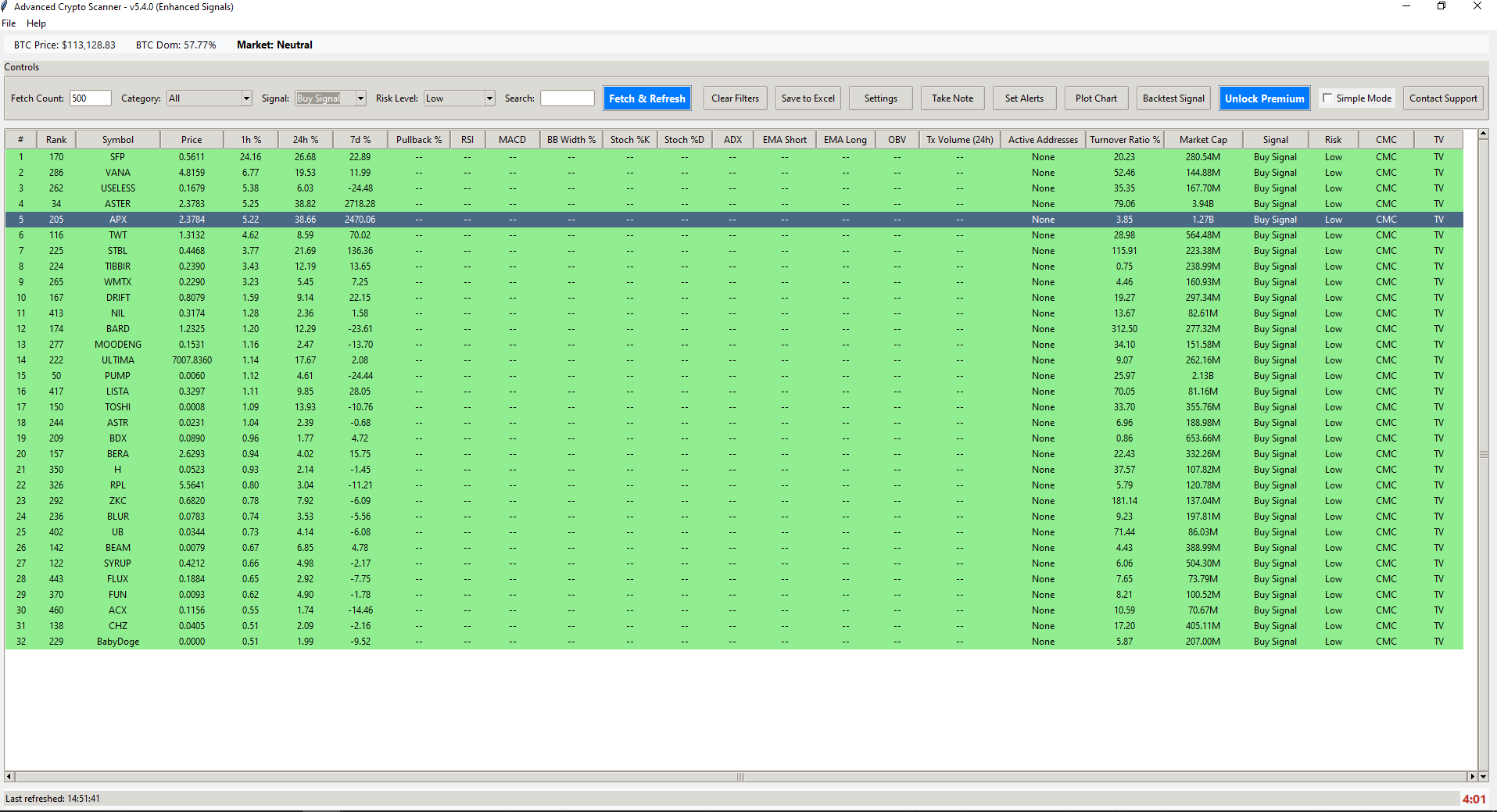Click the Unlock Premium button

pyautogui.click(x=1263, y=98)
